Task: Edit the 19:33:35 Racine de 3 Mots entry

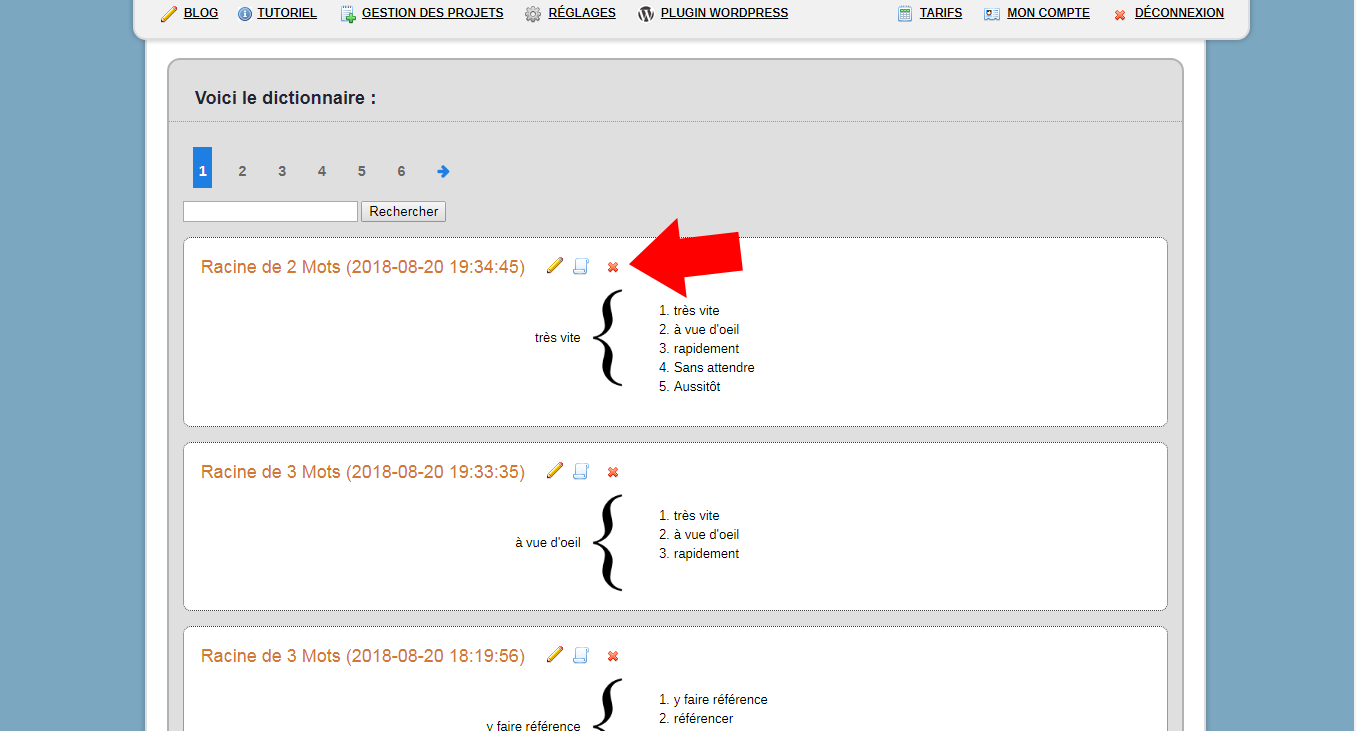Action: click(x=555, y=471)
